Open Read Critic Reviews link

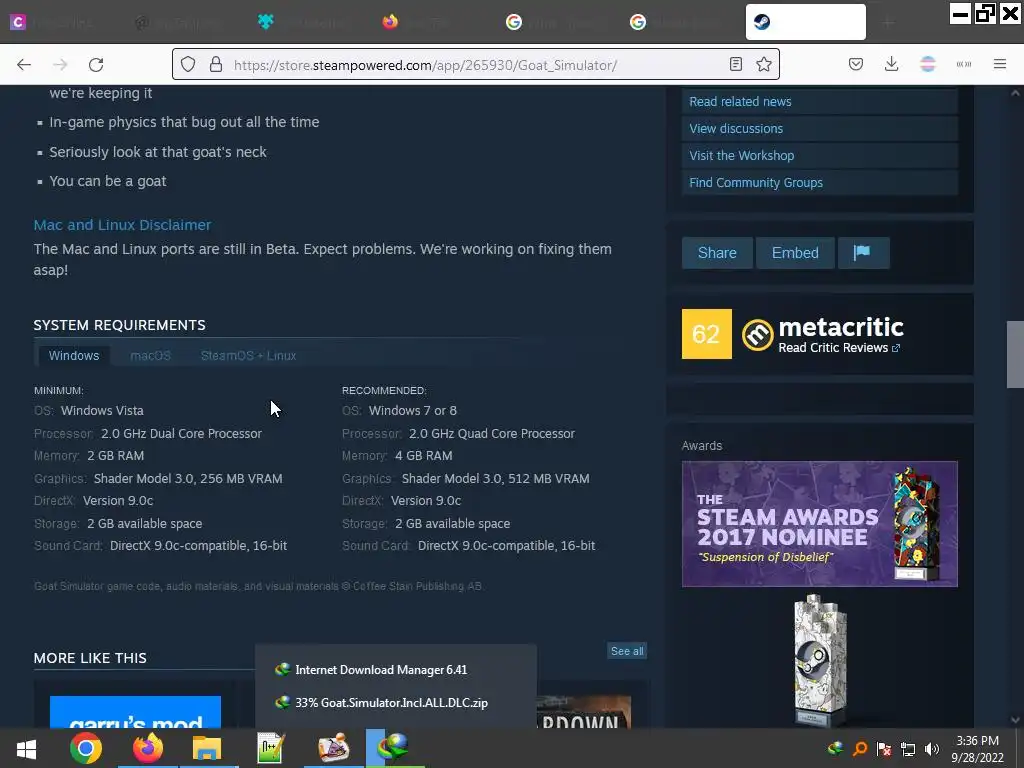(x=839, y=348)
